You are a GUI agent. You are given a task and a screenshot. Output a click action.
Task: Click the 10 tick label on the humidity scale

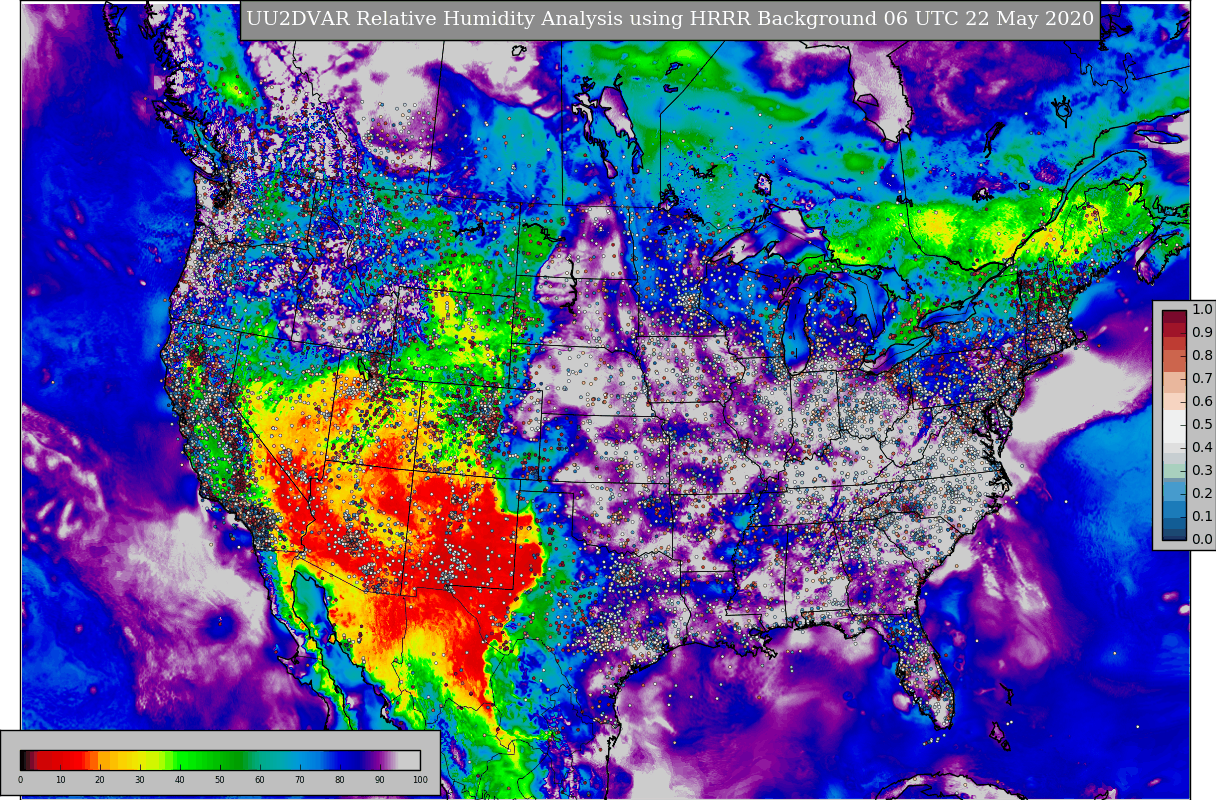pyautogui.click(x=60, y=780)
